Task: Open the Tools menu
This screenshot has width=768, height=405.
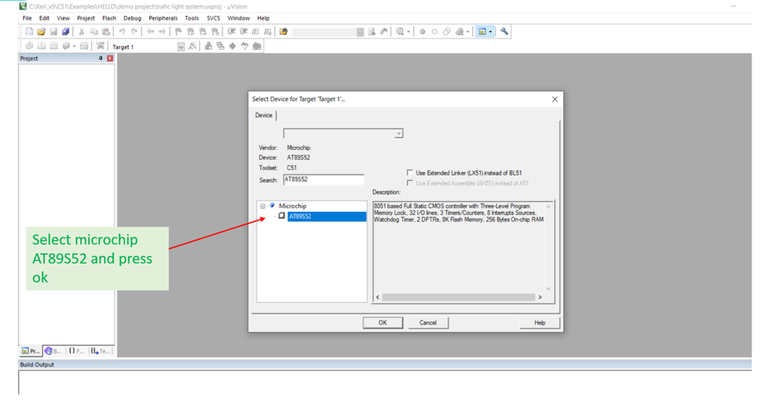Action: pyautogui.click(x=192, y=18)
